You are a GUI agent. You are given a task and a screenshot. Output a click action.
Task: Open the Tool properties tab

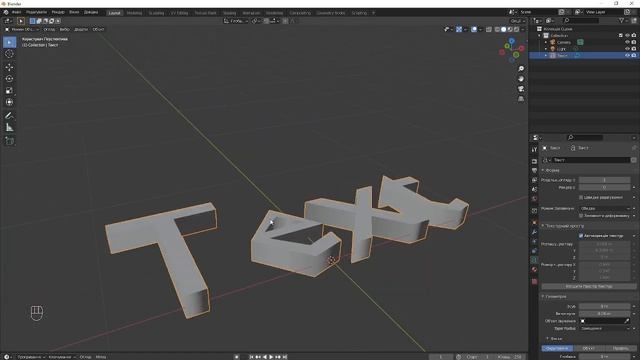click(x=534, y=150)
